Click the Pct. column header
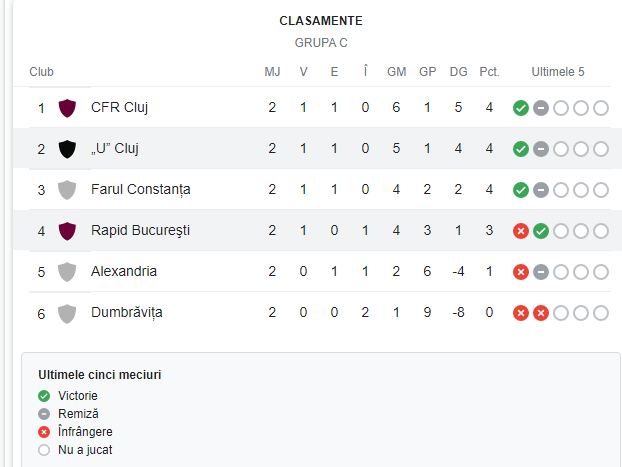 tap(489, 72)
